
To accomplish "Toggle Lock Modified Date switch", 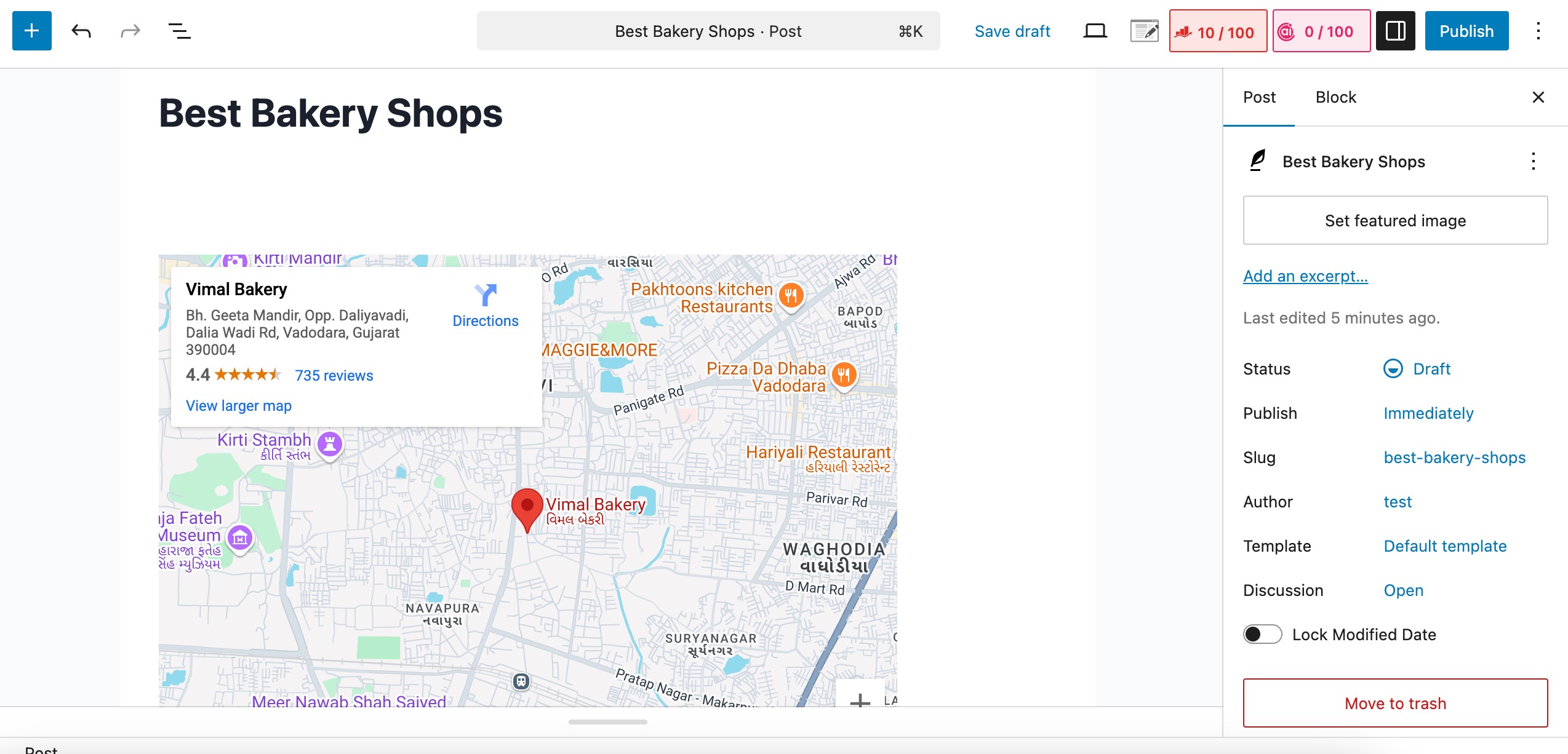I will coord(1262,634).
